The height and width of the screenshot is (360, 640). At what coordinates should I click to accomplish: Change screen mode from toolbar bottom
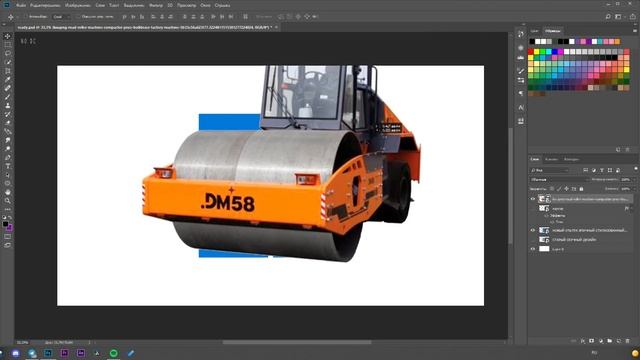[x=7, y=245]
